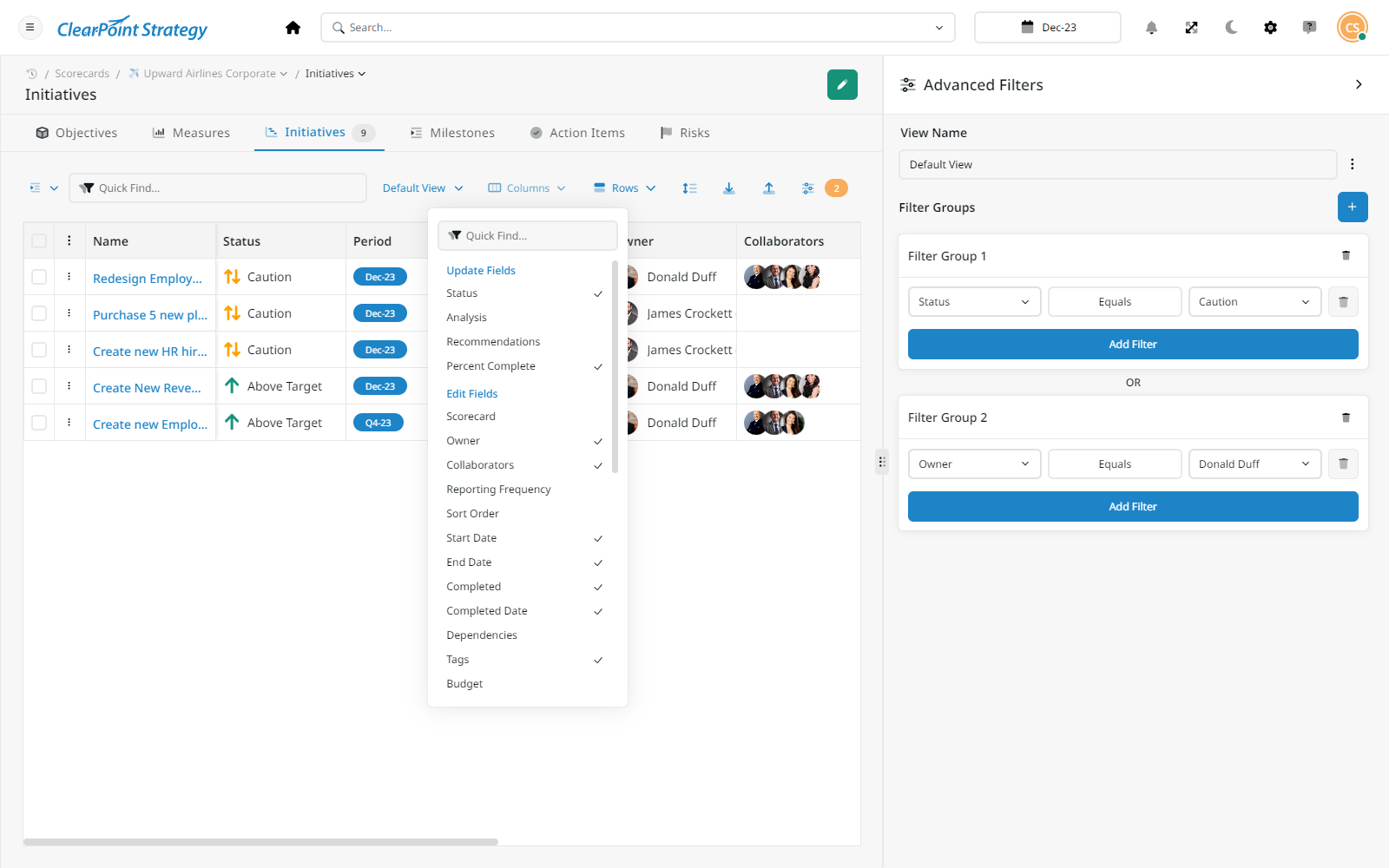Open View Name three-dot options
Viewport: 1389px width, 868px height.
[x=1353, y=164]
